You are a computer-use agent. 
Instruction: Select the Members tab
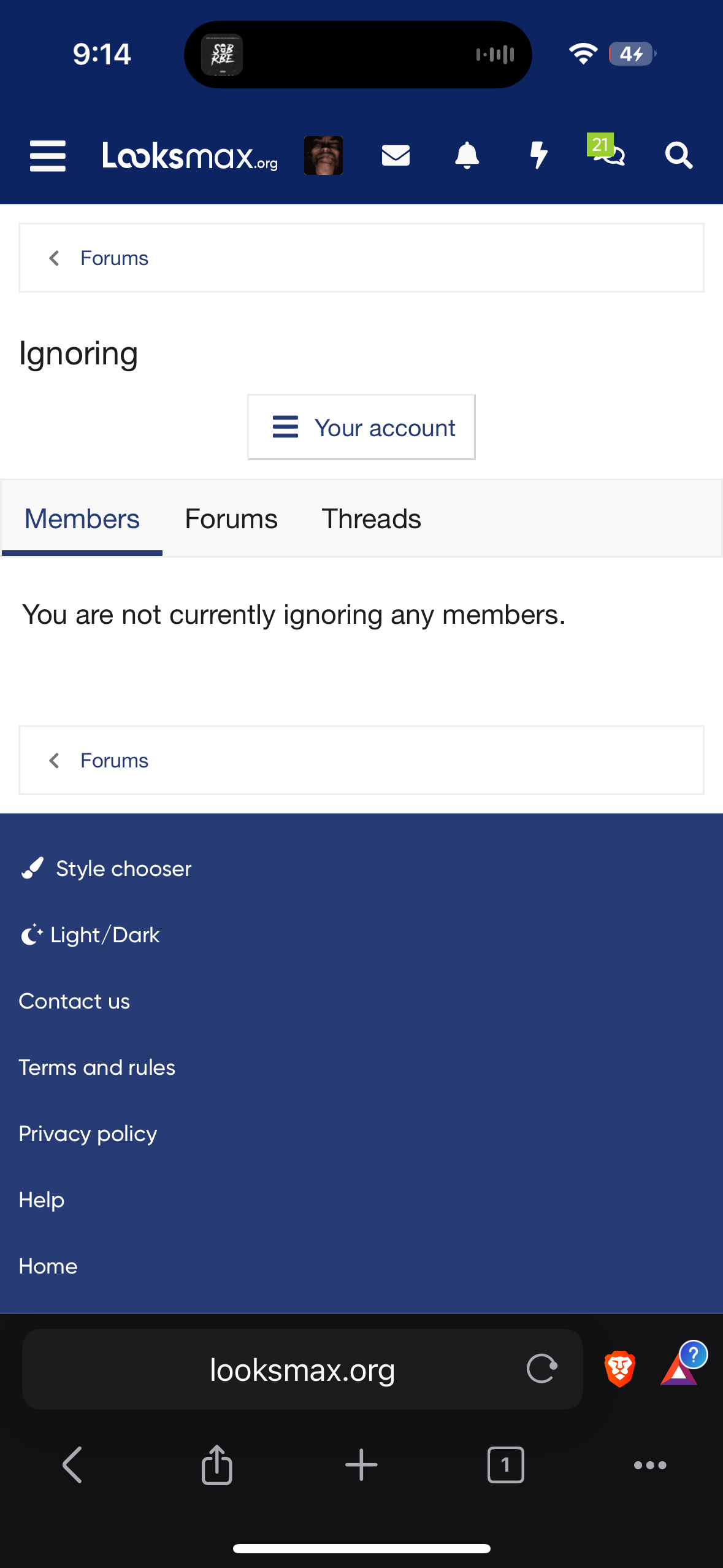pos(82,519)
